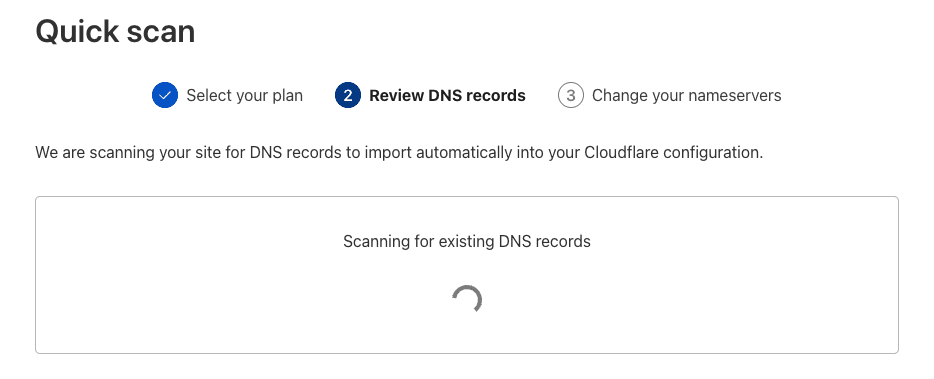Click the Quick scan heading
The width and height of the screenshot is (934, 379).
116,31
